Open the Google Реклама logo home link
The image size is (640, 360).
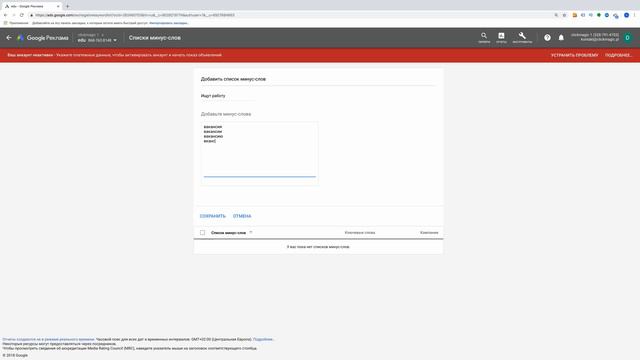coord(43,38)
